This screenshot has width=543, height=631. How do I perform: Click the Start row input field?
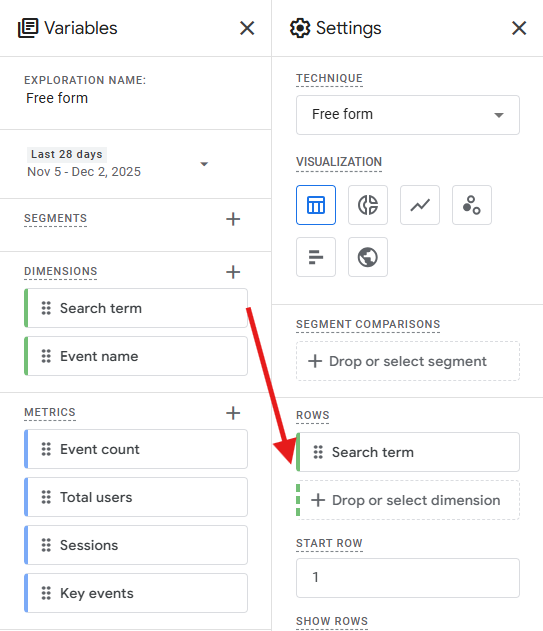pyautogui.click(x=408, y=577)
